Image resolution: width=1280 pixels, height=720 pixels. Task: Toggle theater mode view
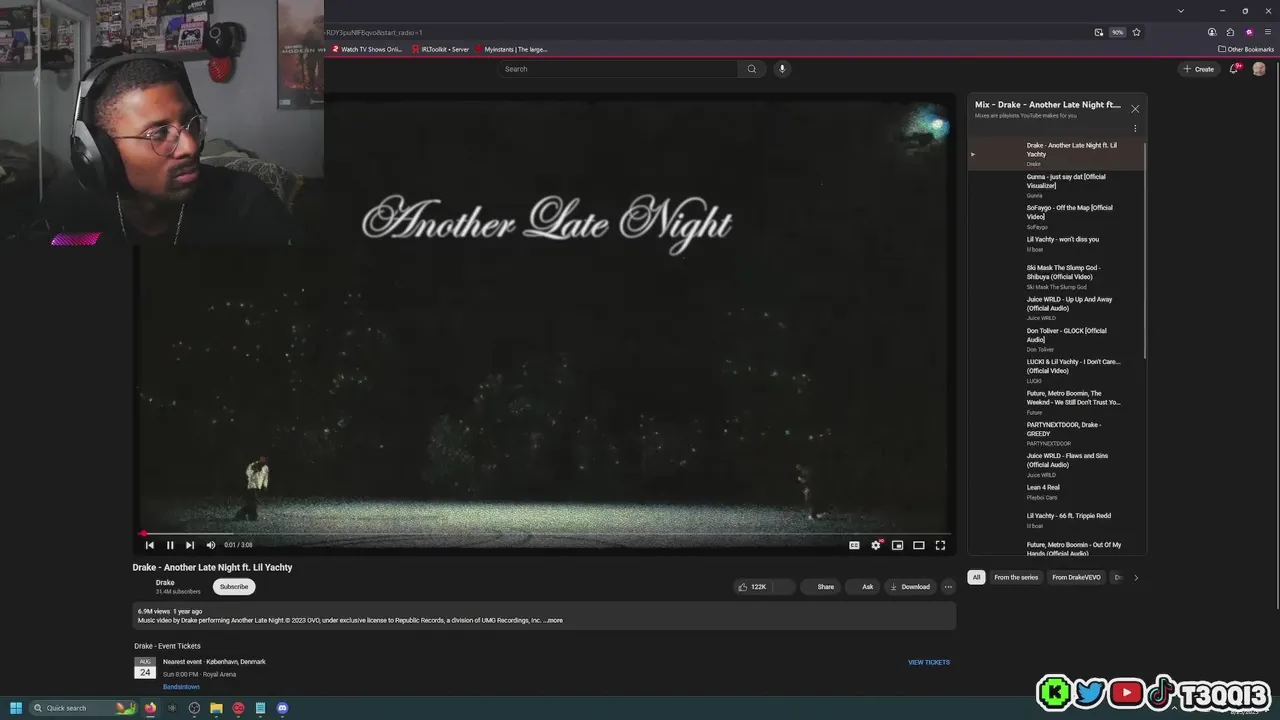[x=919, y=545]
